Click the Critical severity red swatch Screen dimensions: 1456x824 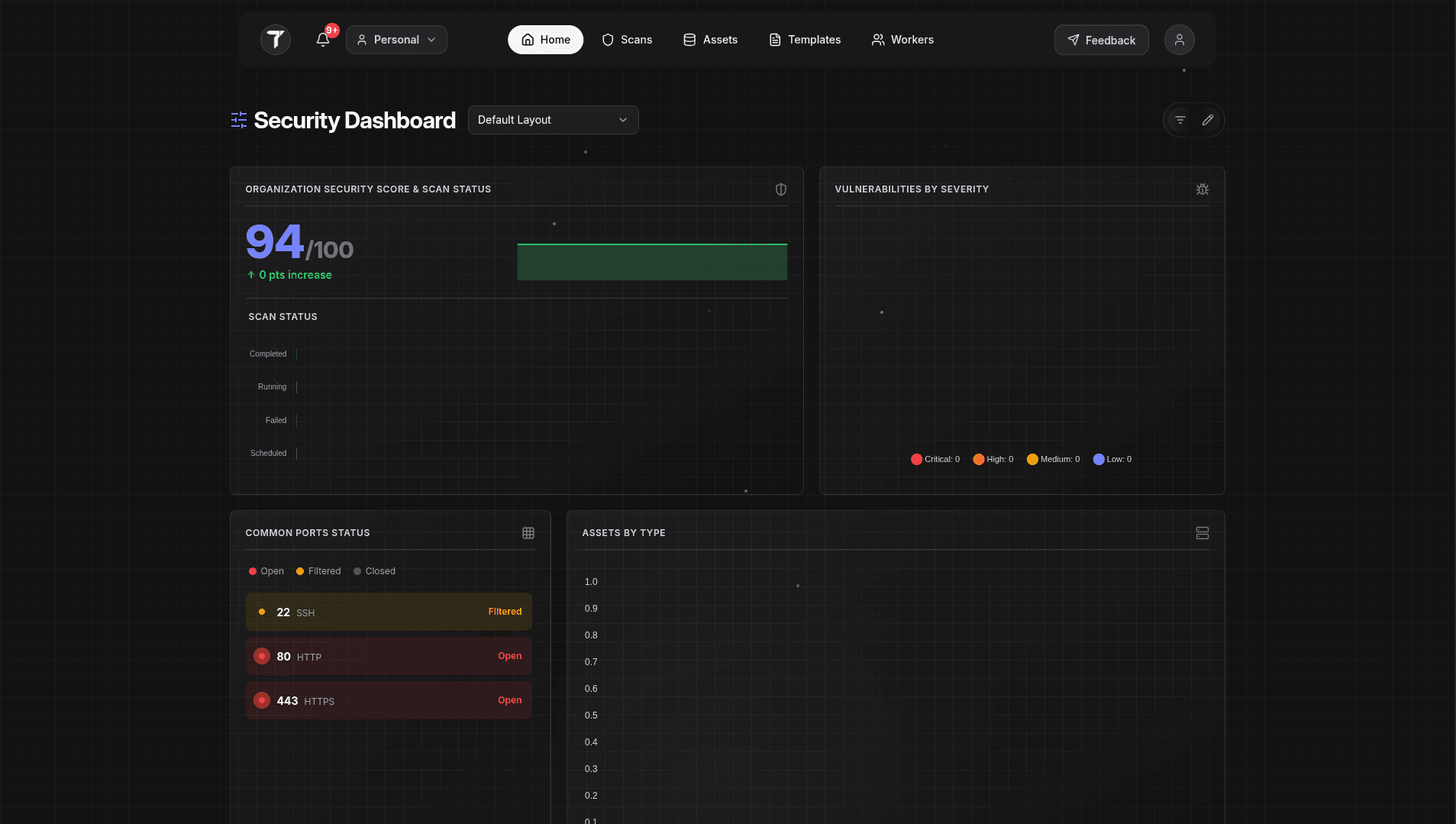[x=916, y=460]
